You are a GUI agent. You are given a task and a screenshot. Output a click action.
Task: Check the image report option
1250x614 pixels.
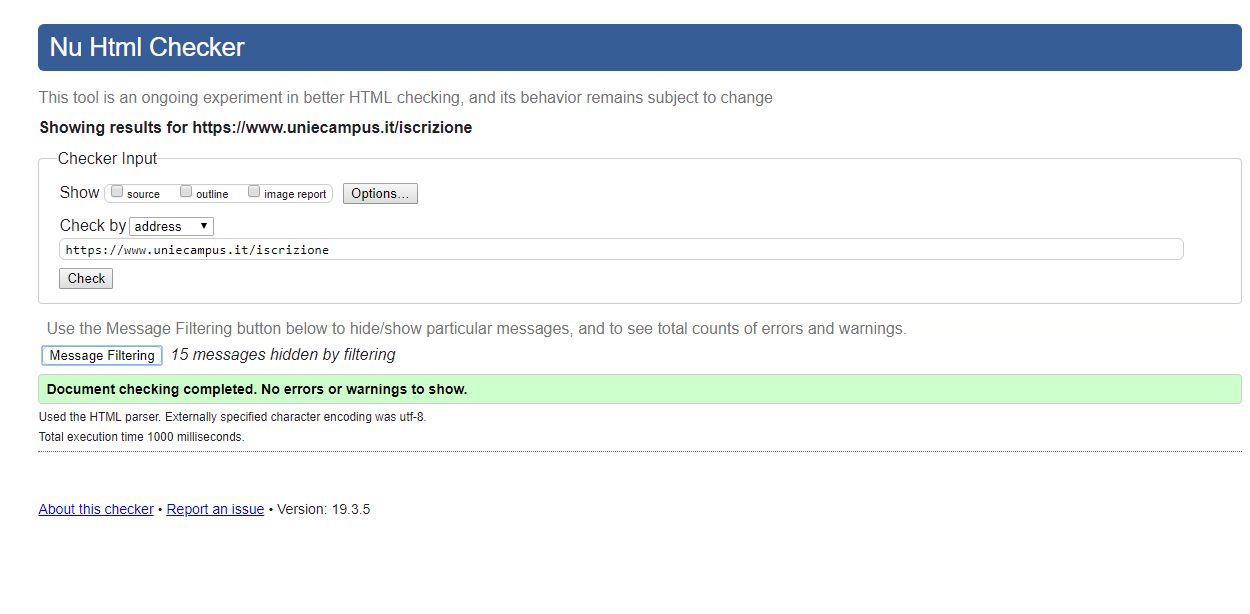[x=254, y=192]
